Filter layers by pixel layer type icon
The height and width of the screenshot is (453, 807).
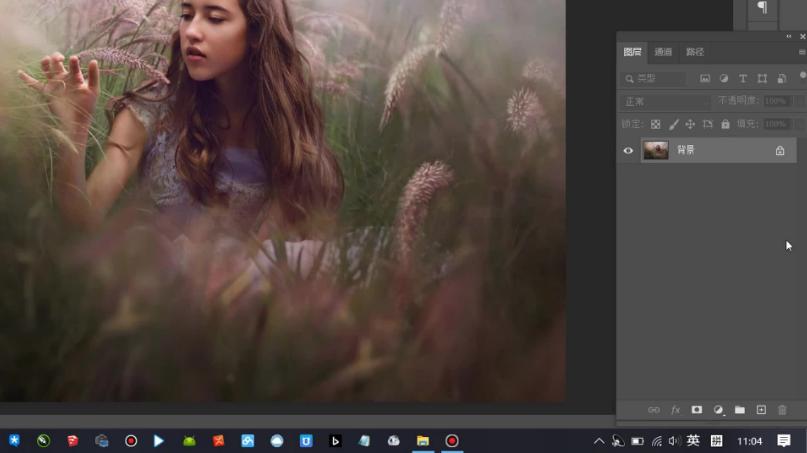[x=705, y=78]
